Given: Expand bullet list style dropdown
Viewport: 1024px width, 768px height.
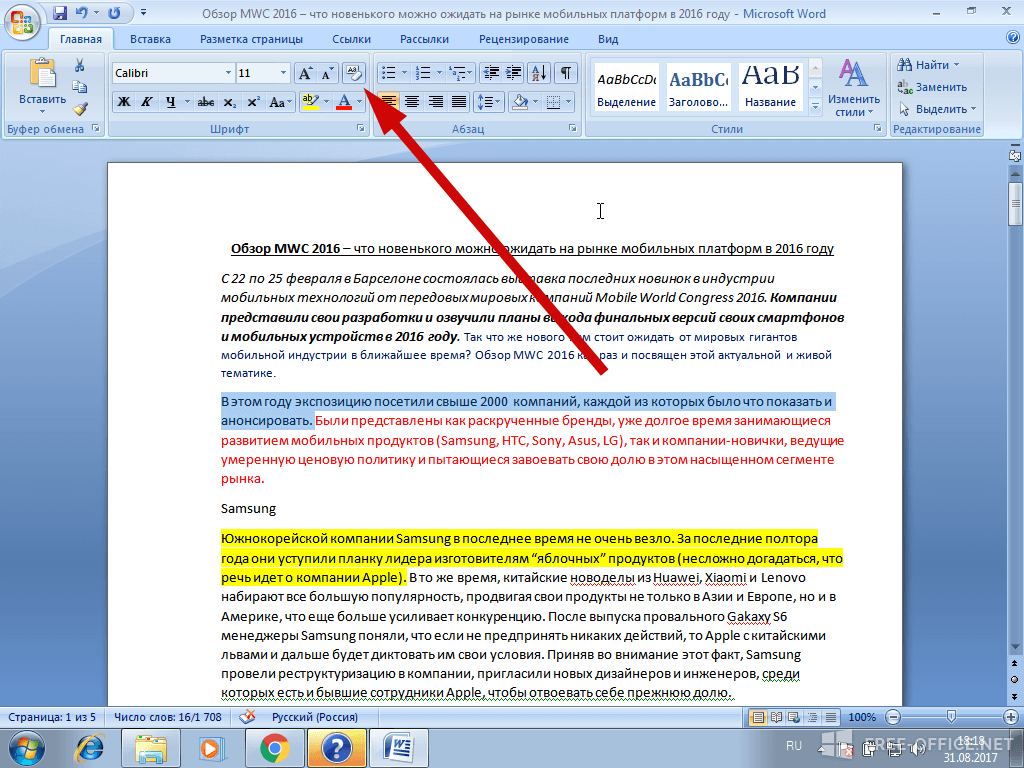Looking at the screenshot, I should coord(404,73).
